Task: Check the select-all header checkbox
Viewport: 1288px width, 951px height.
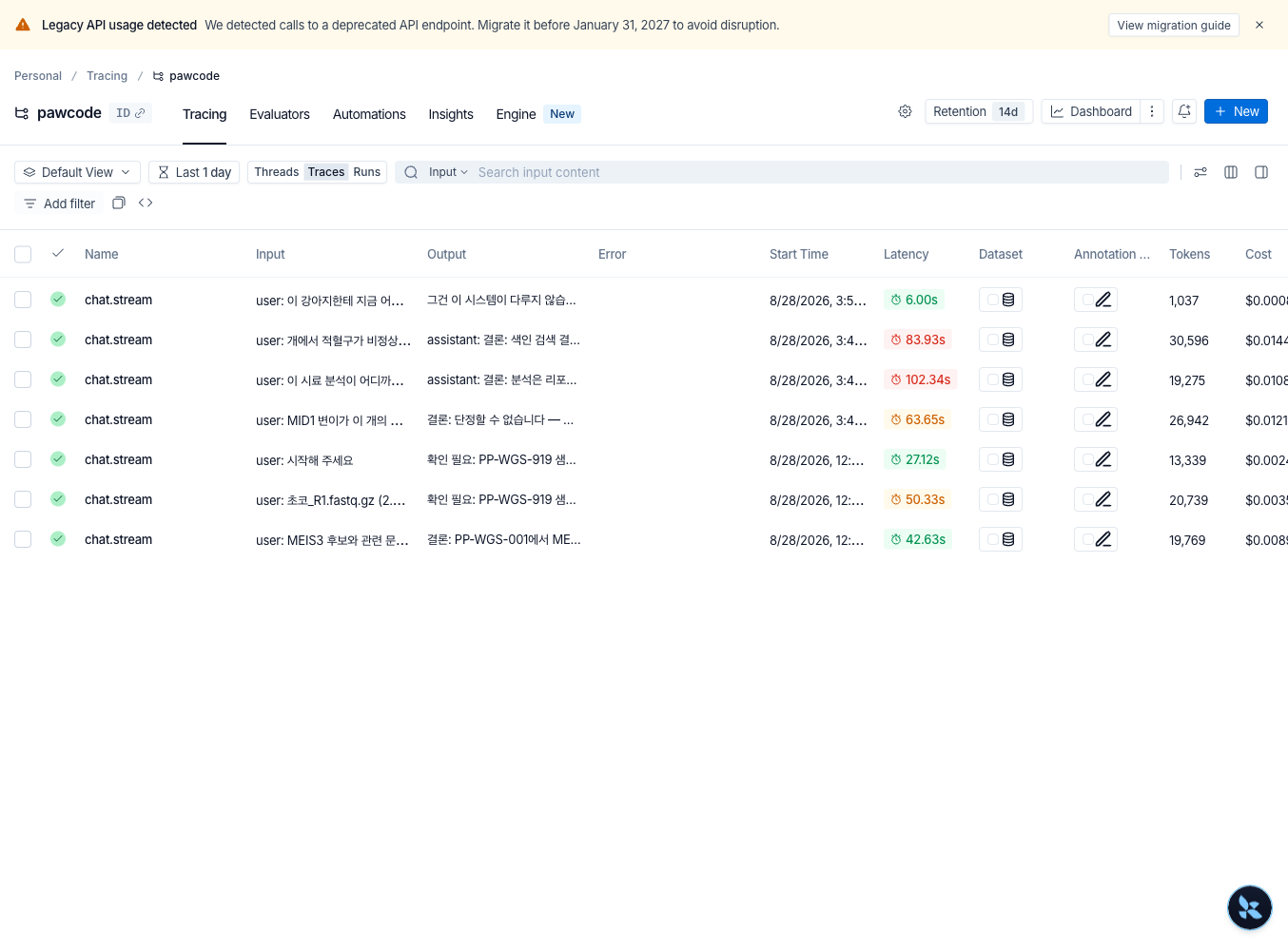Action: point(23,254)
